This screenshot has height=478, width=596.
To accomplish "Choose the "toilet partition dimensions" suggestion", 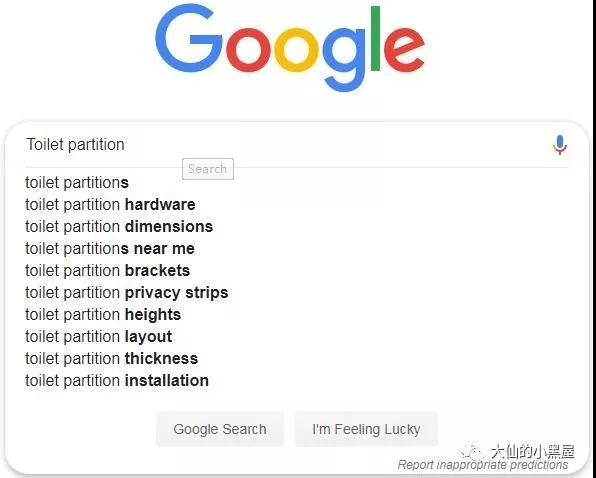I will click(x=119, y=226).
